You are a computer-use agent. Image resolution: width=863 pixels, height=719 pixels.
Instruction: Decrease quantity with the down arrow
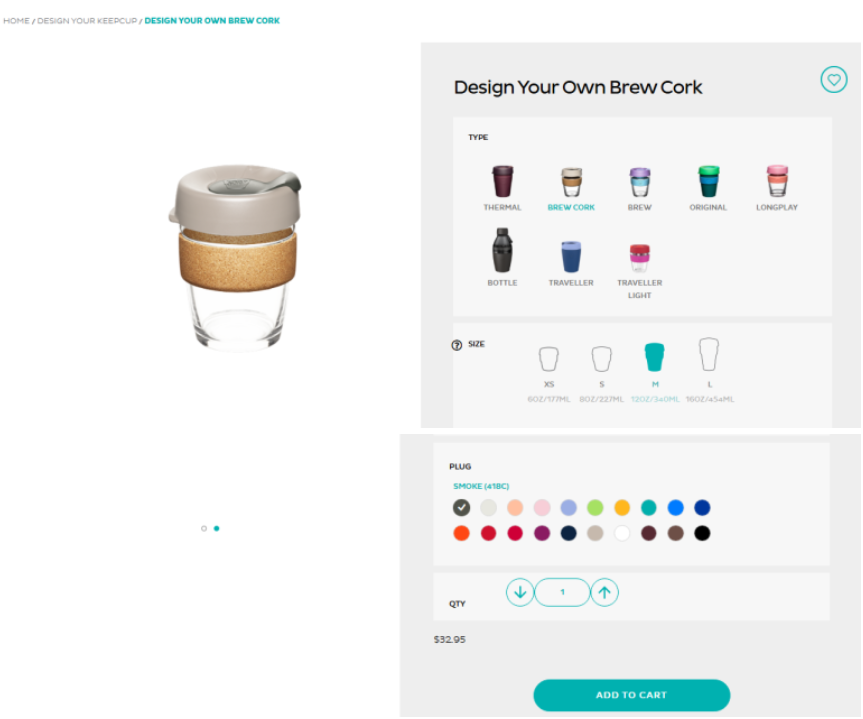pos(520,592)
